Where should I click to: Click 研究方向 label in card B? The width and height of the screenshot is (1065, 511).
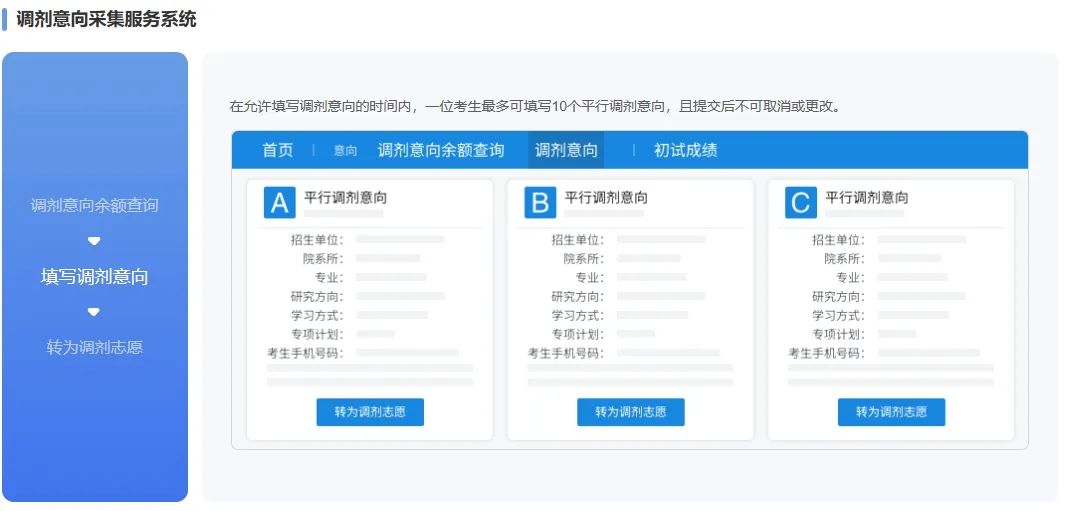pyautogui.click(x=578, y=297)
